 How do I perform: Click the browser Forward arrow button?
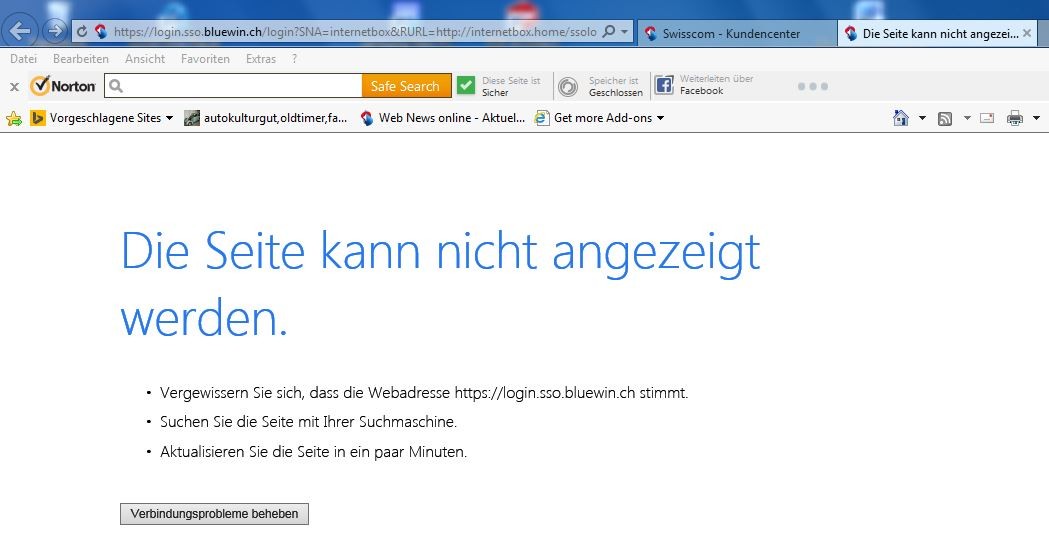tap(54, 31)
